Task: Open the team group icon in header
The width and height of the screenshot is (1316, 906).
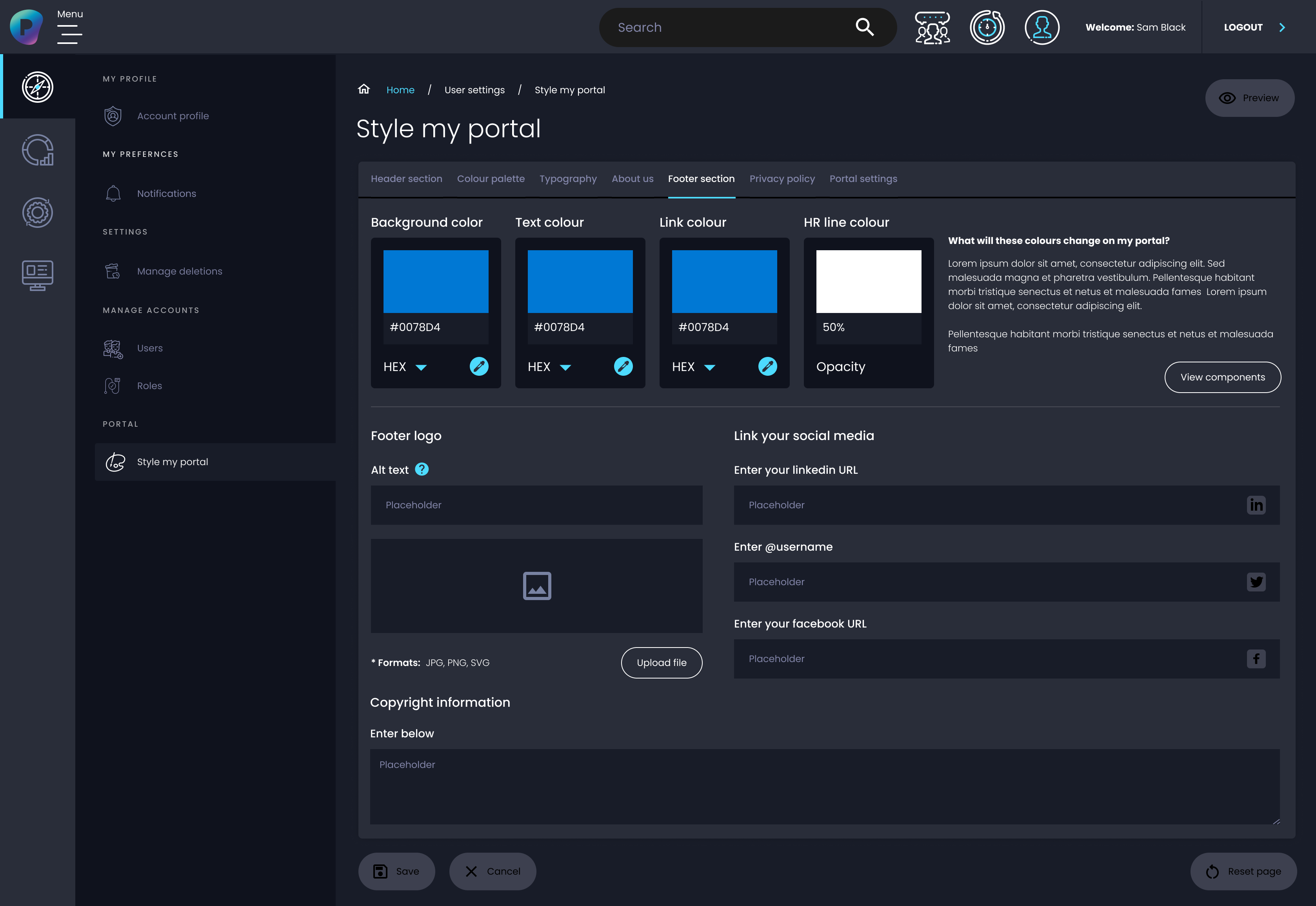Action: coord(932,27)
